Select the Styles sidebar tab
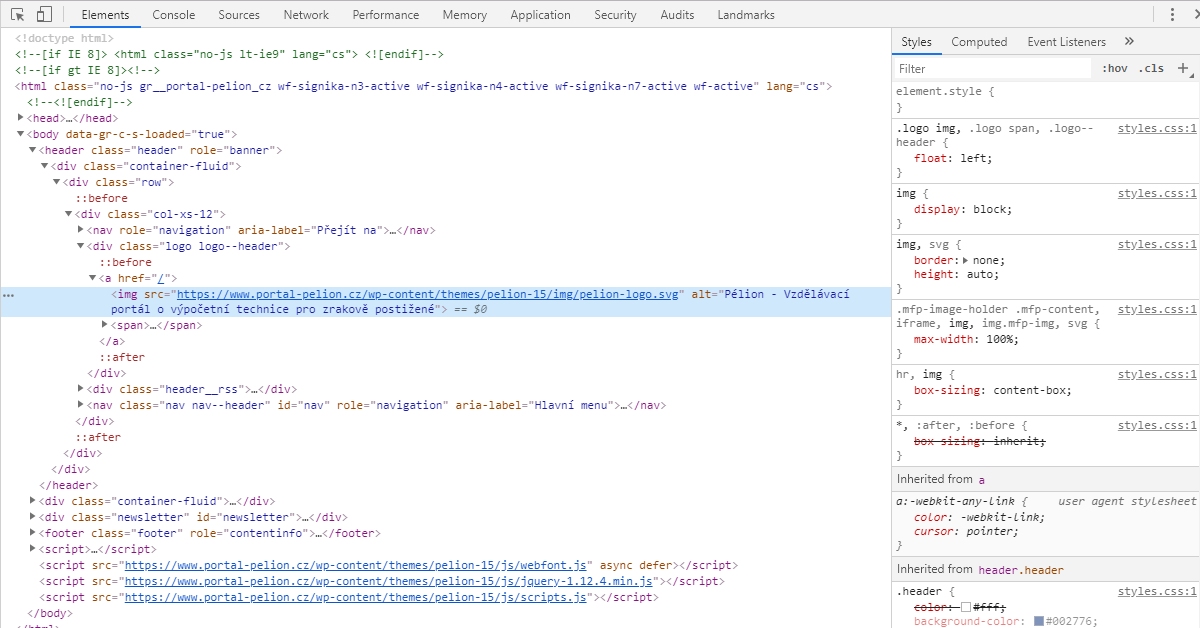Image resolution: width=1200 pixels, height=628 pixels. point(916,42)
